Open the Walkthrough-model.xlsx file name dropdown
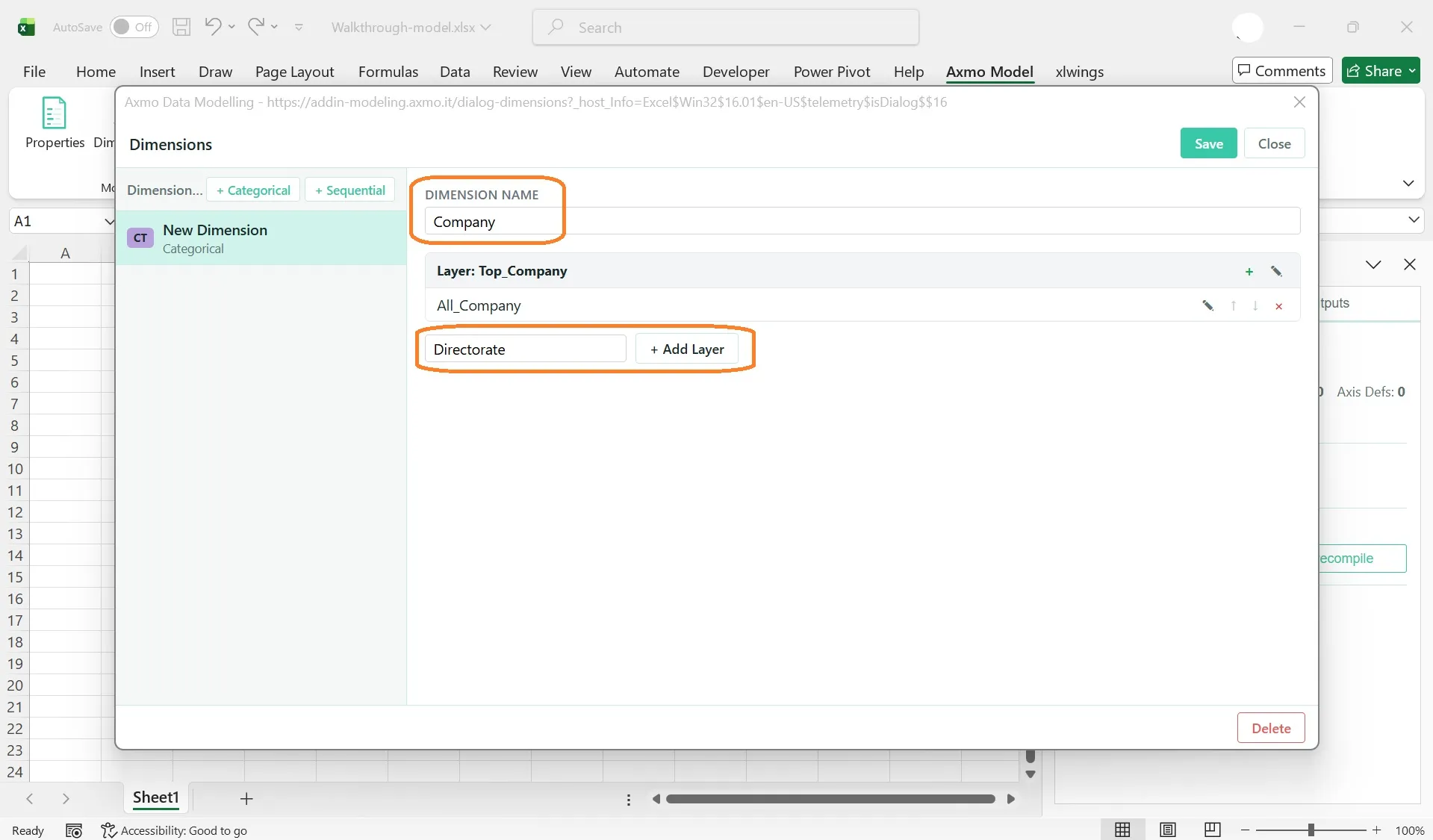 click(486, 28)
